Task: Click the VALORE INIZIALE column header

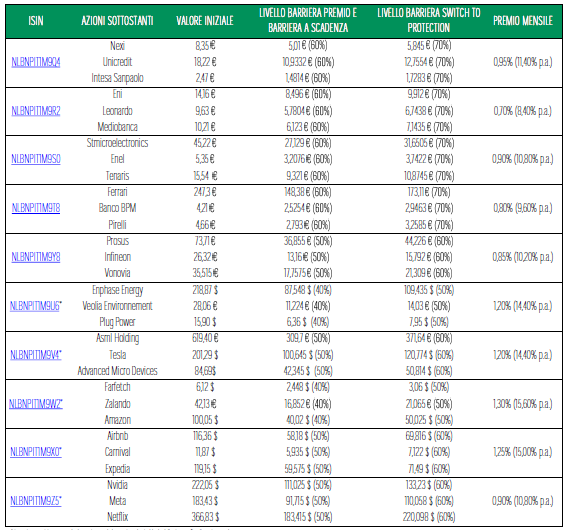Action: coord(205,21)
